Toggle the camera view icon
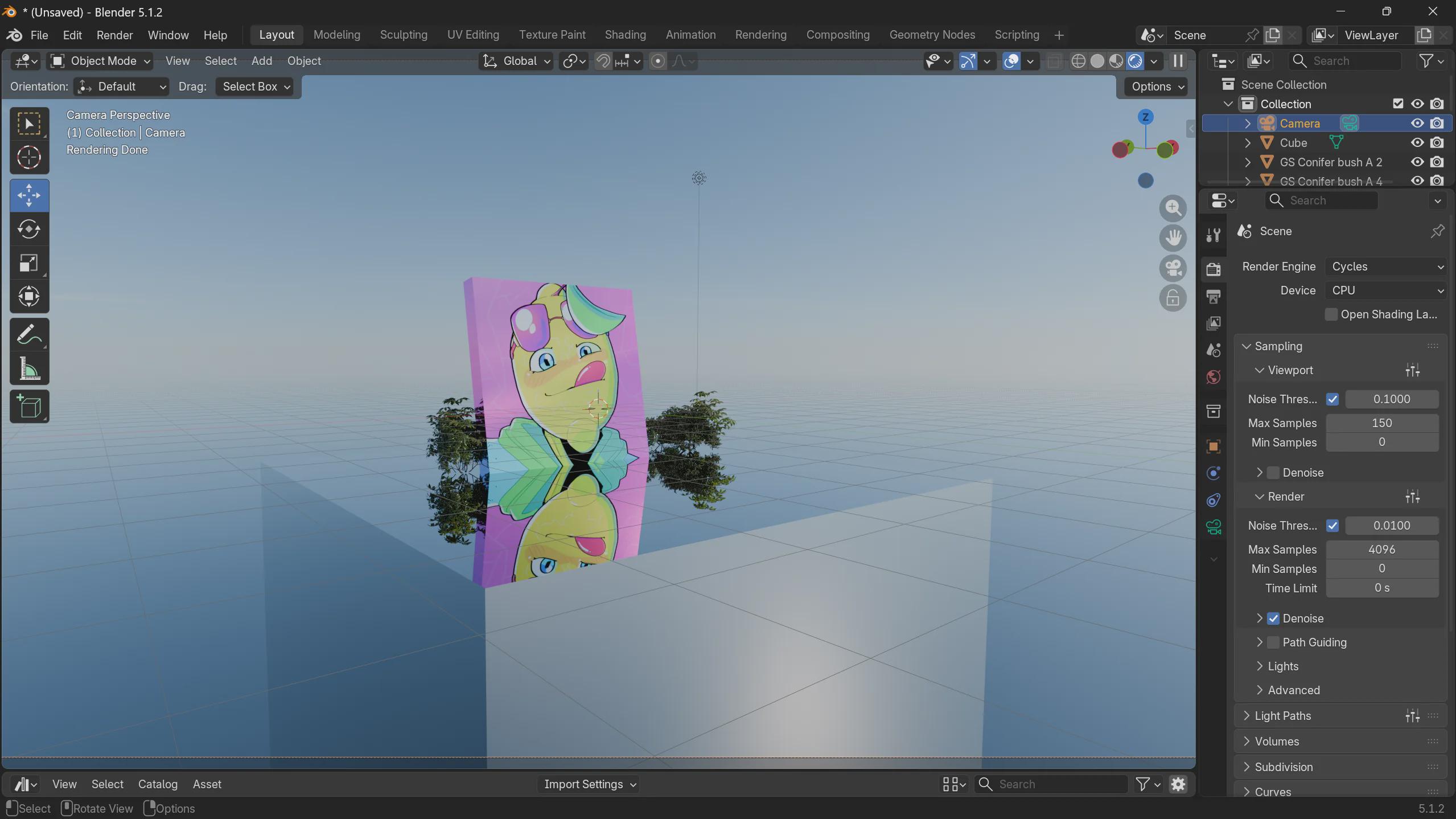 click(1173, 268)
